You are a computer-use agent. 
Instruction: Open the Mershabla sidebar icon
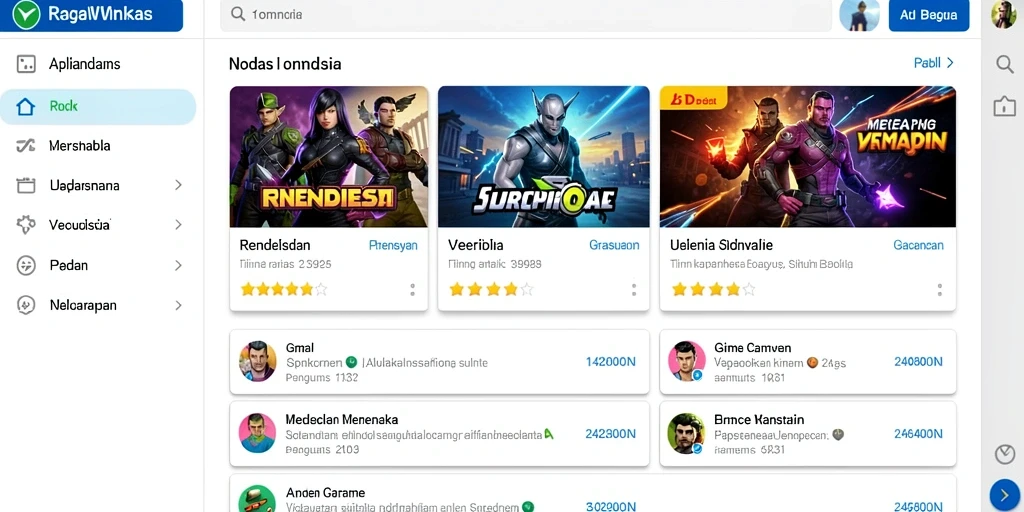click(x=25, y=146)
